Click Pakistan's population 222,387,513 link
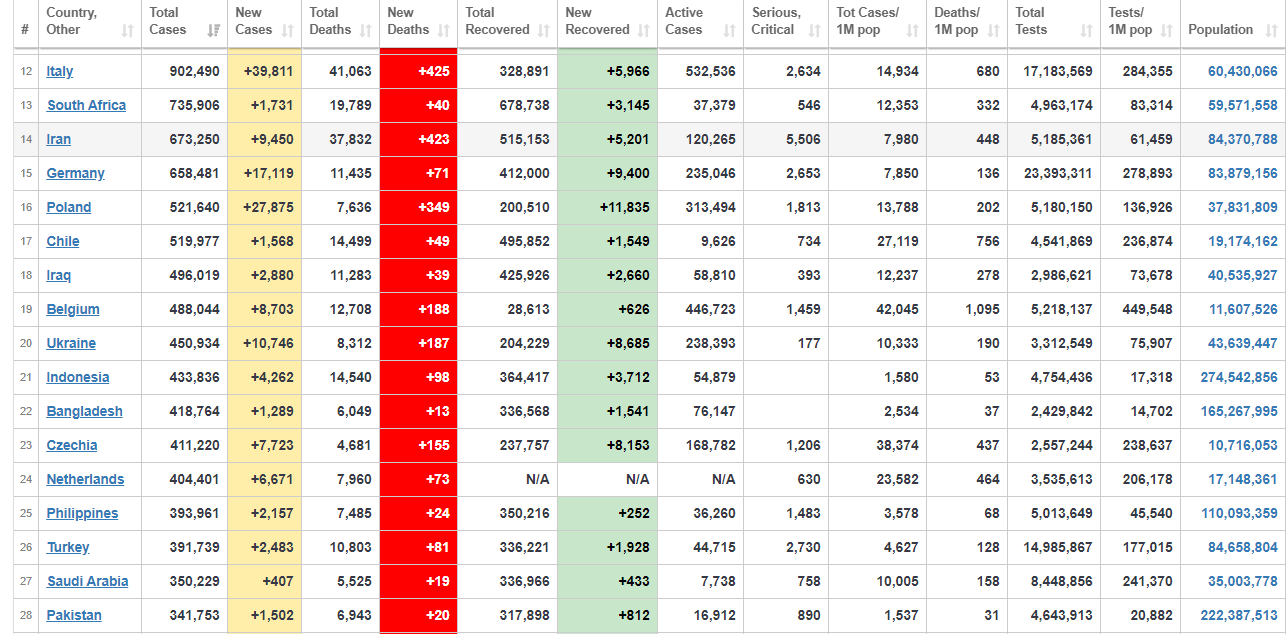This screenshot has height=634, width=1286. 1239,615
